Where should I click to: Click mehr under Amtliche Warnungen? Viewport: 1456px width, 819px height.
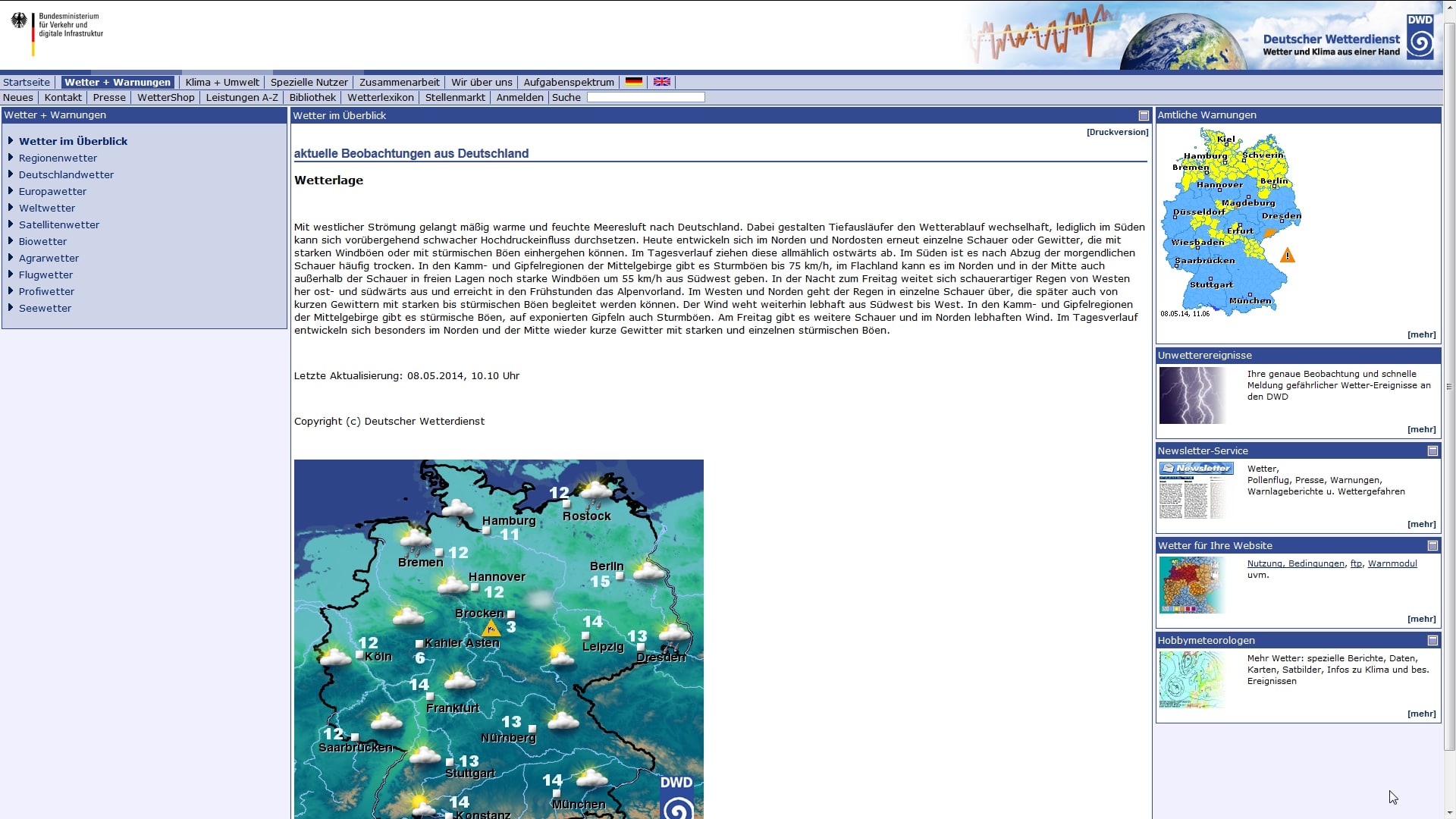(x=1422, y=334)
